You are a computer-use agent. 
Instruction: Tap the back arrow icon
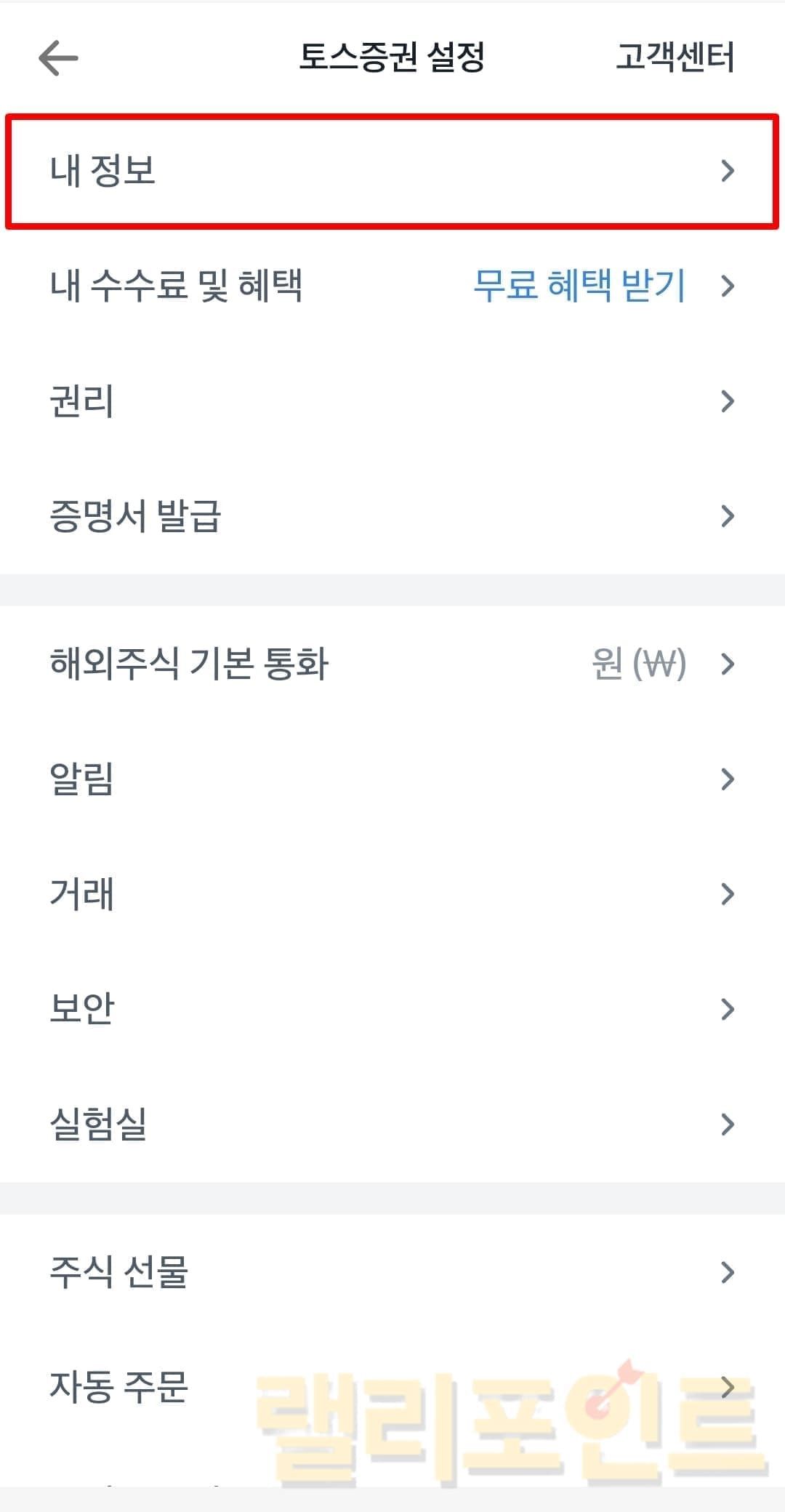(x=58, y=57)
